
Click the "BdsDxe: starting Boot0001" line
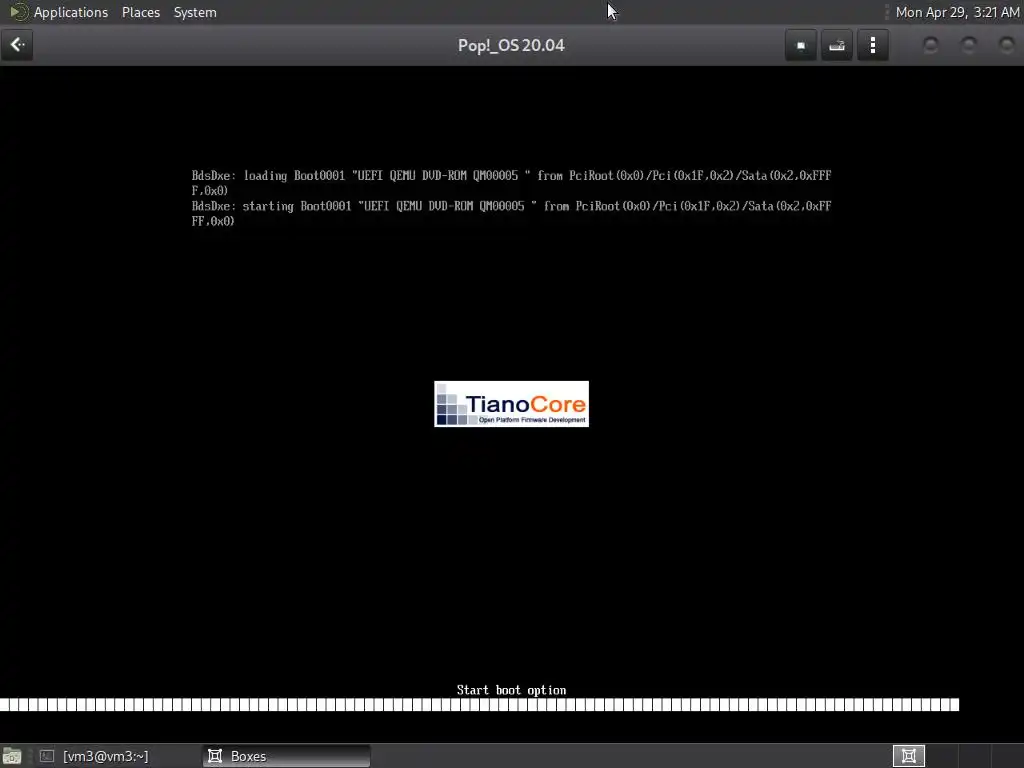pyautogui.click(x=511, y=214)
